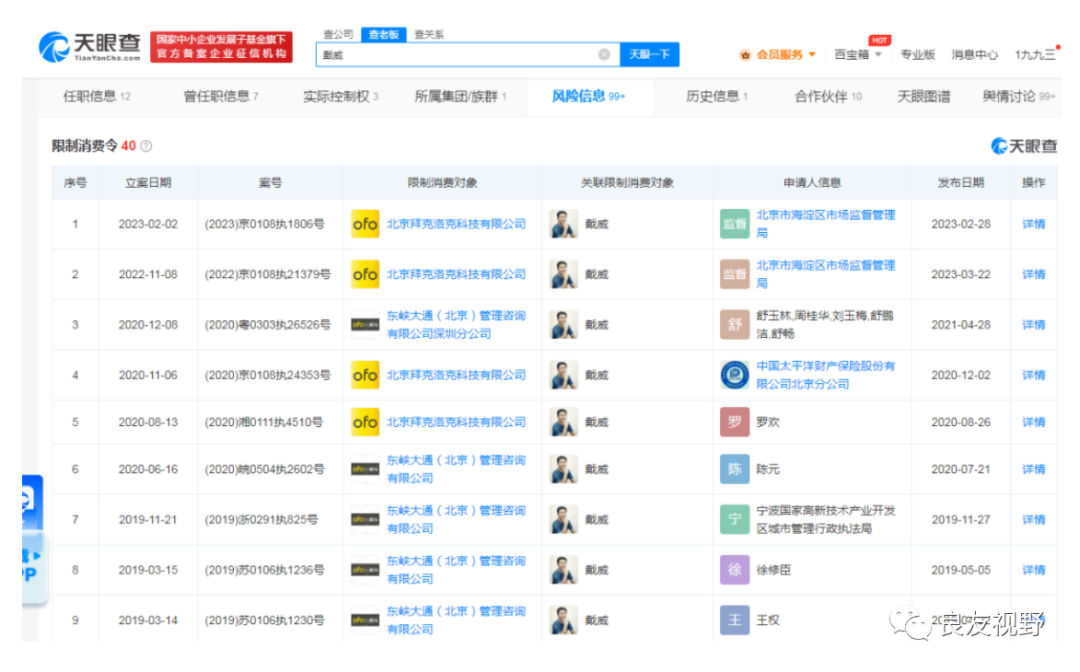The height and width of the screenshot is (672, 1080).
Task: Expand the 会员服务 dropdown
Action: 813,54
